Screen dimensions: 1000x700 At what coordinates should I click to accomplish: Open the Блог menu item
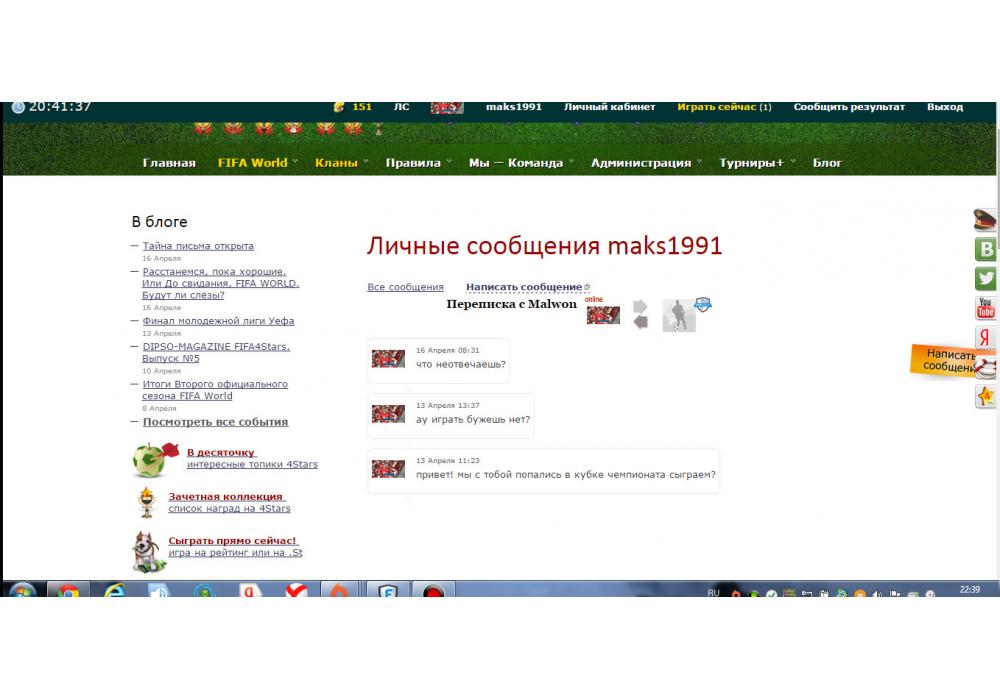(827, 163)
